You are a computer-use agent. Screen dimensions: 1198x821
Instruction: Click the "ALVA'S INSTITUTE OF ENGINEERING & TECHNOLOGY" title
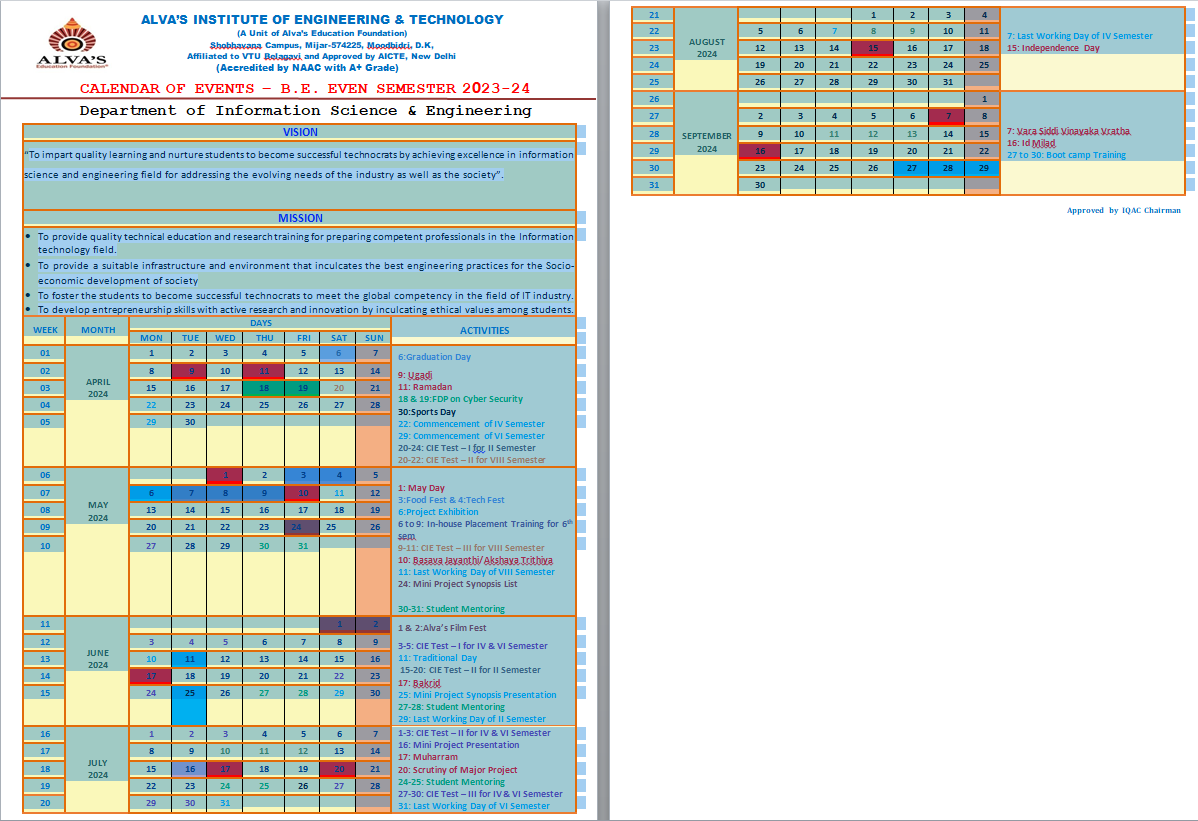tap(322, 20)
